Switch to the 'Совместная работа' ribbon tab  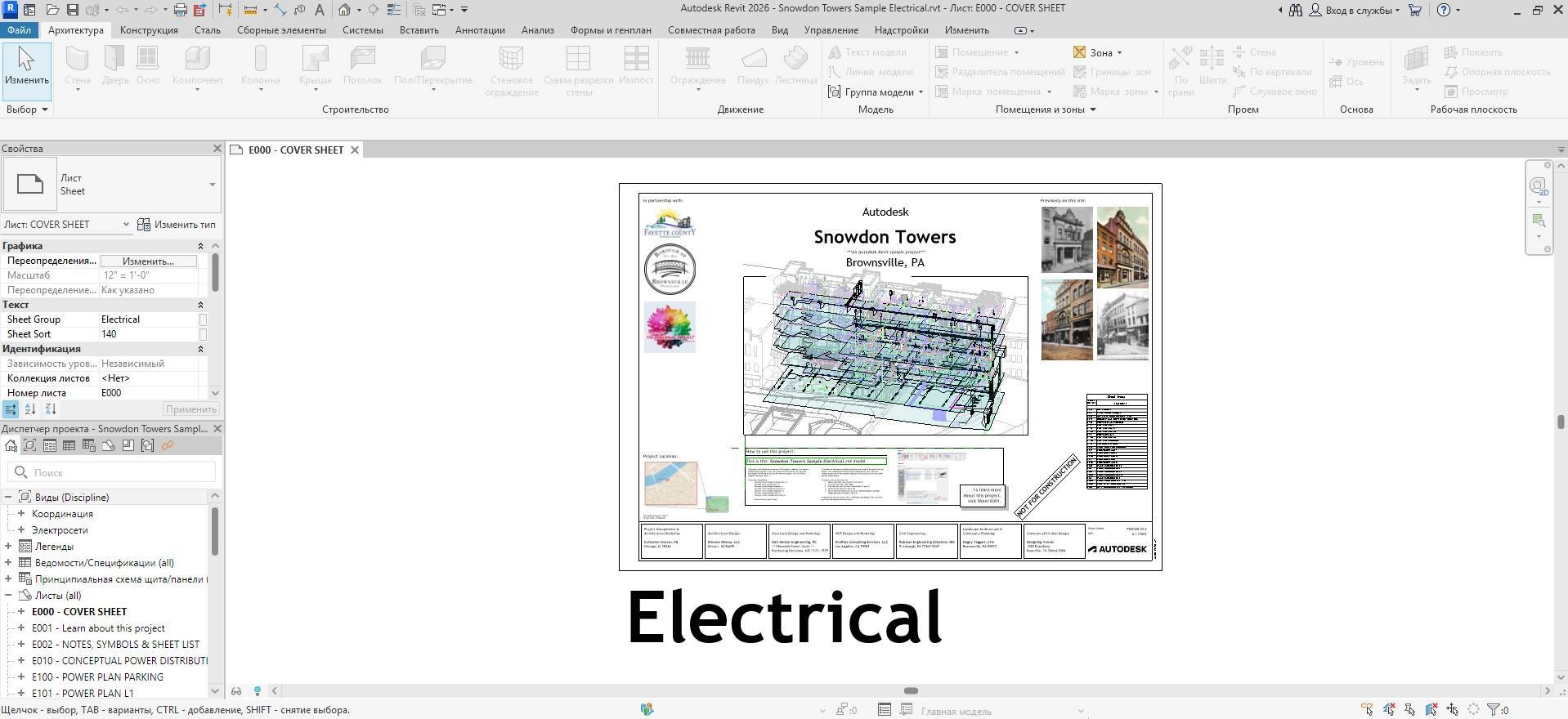[x=711, y=30]
